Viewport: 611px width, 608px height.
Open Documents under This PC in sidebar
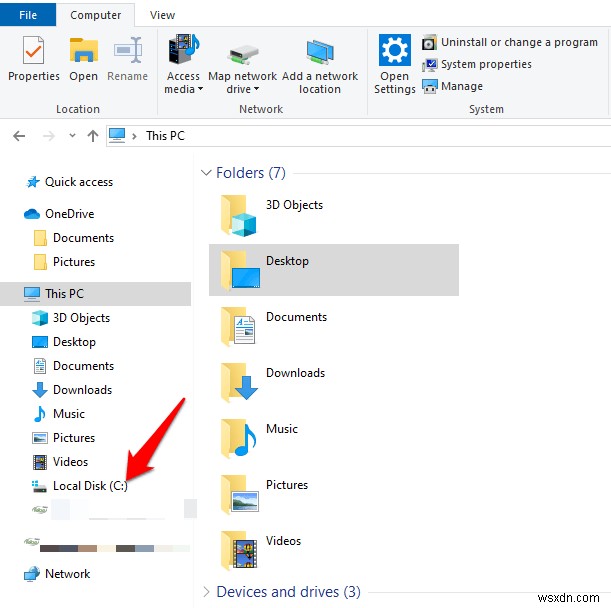74,366
